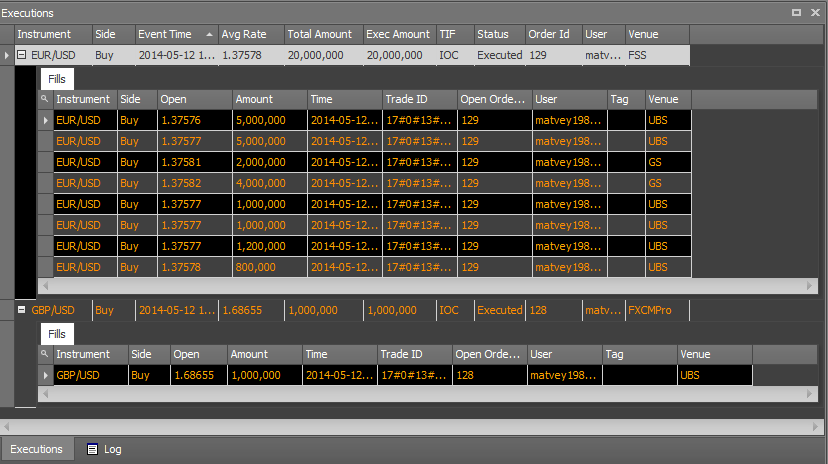828x464 pixels.
Task: Click the 20,000,000 total amount cell
Action: pyautogui.click(x=324, y=55)
